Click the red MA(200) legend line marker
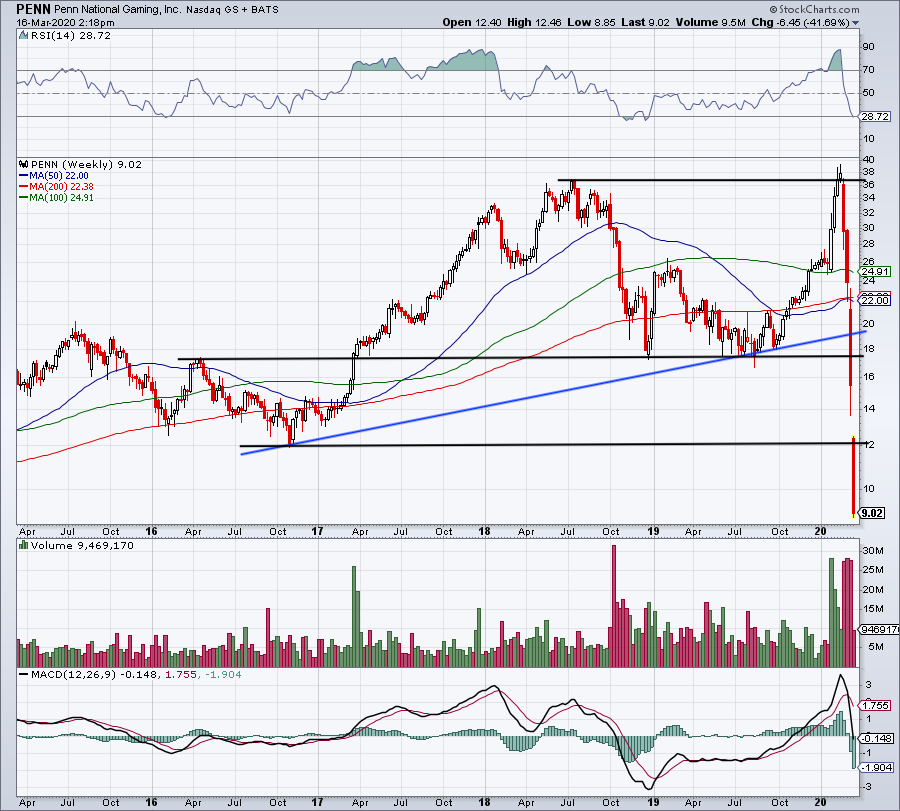This screenshot has width=900, height=811. 24,187
